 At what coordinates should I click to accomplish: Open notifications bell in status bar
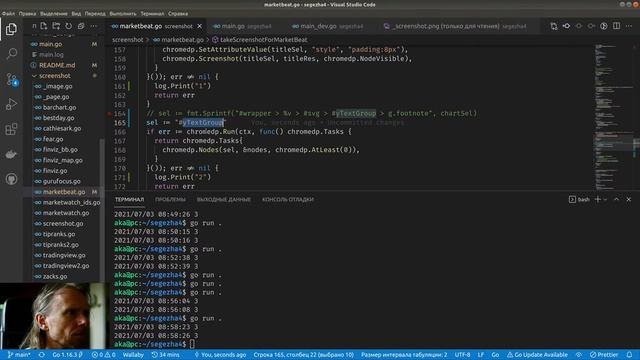[x=629, y=355]
